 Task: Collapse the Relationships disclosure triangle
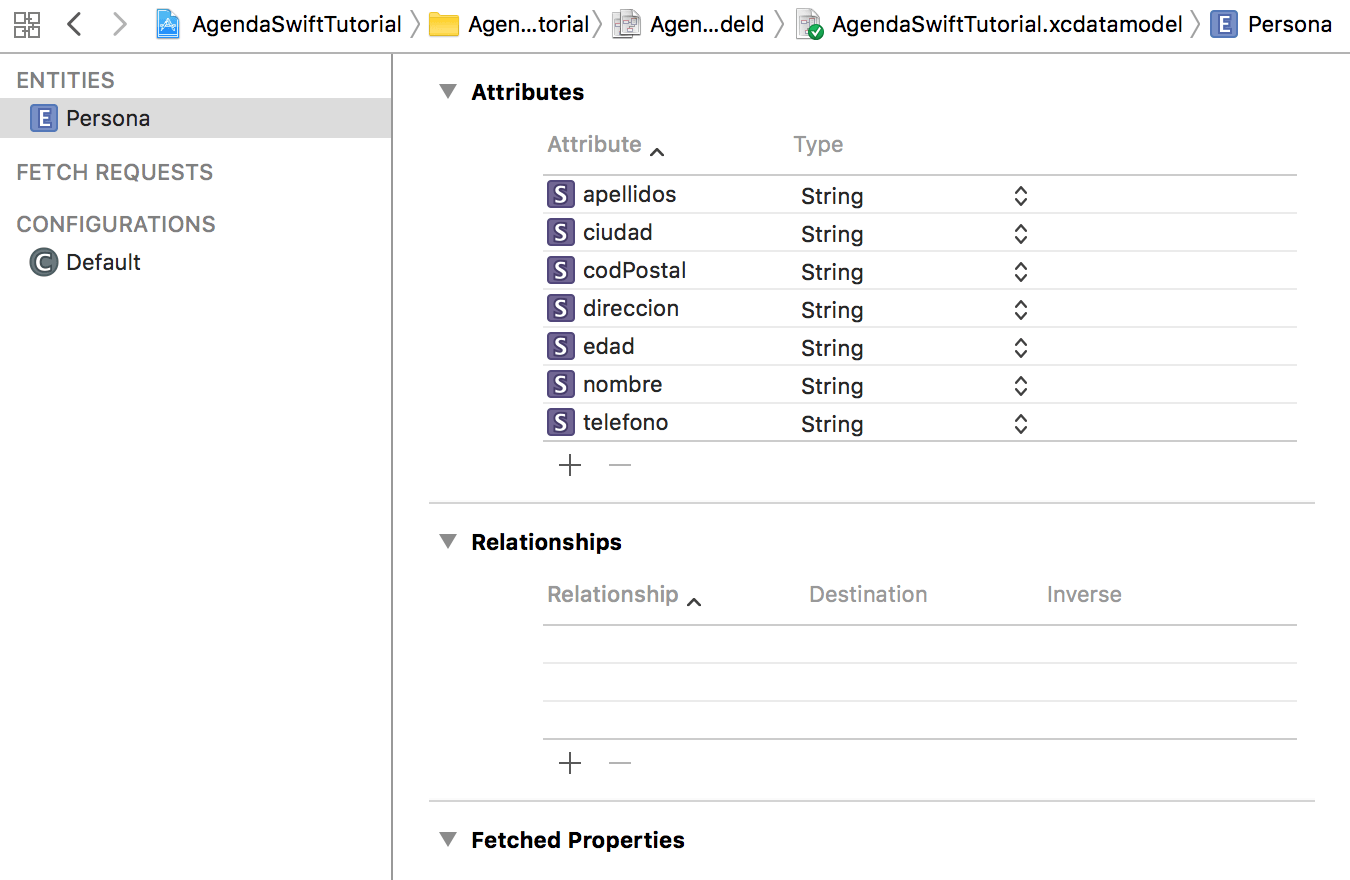point(447,541)
